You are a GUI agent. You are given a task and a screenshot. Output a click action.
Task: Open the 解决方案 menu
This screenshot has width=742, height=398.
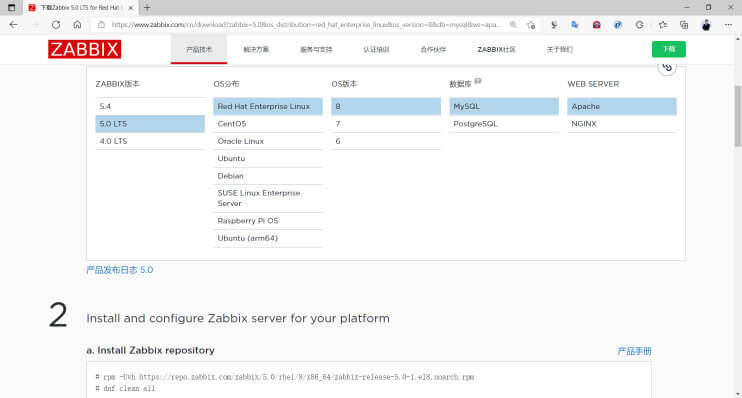tap(256, 49)
